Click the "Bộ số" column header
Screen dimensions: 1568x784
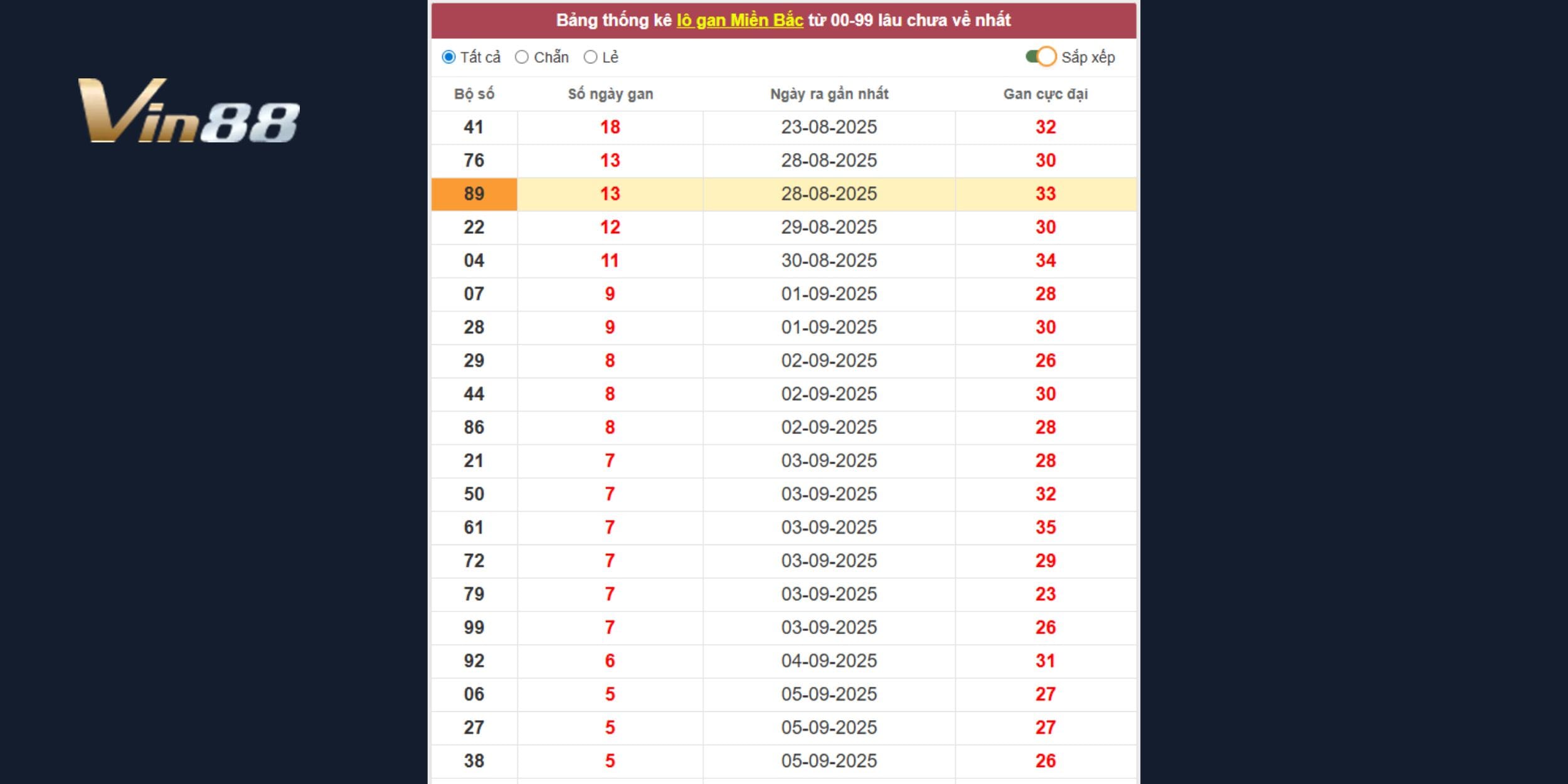[474, 94]
